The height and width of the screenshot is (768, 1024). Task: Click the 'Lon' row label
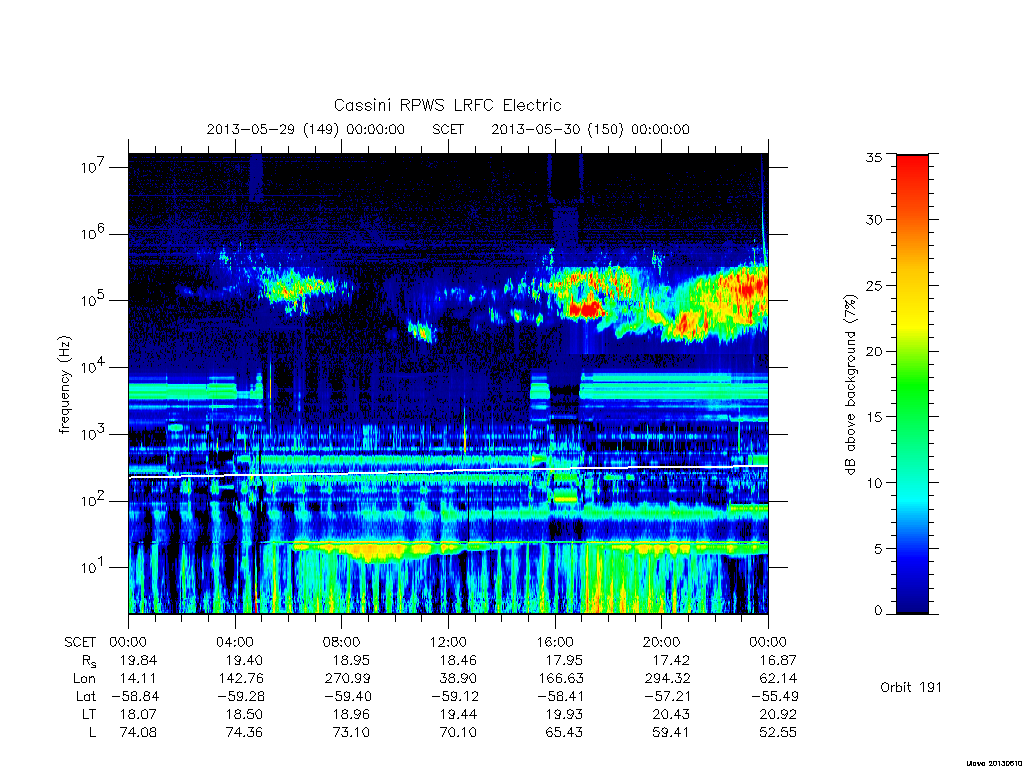(84, 679)
